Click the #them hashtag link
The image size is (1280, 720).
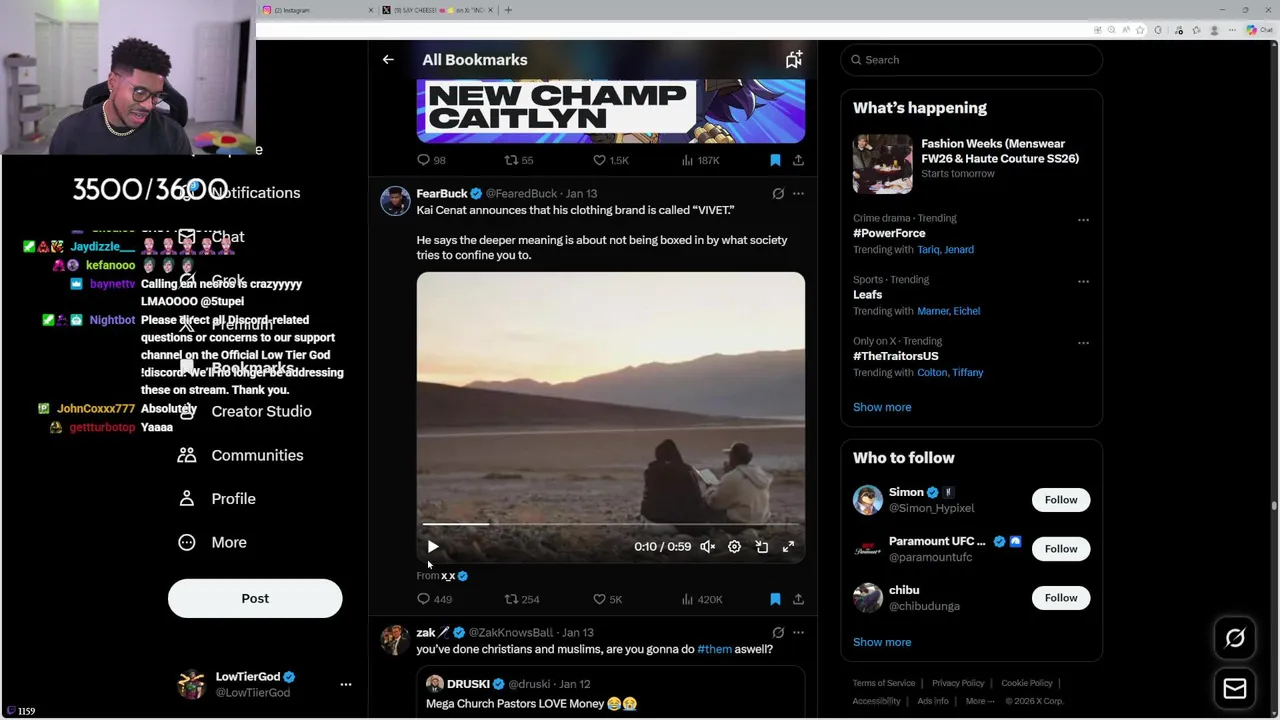[714, 649]
